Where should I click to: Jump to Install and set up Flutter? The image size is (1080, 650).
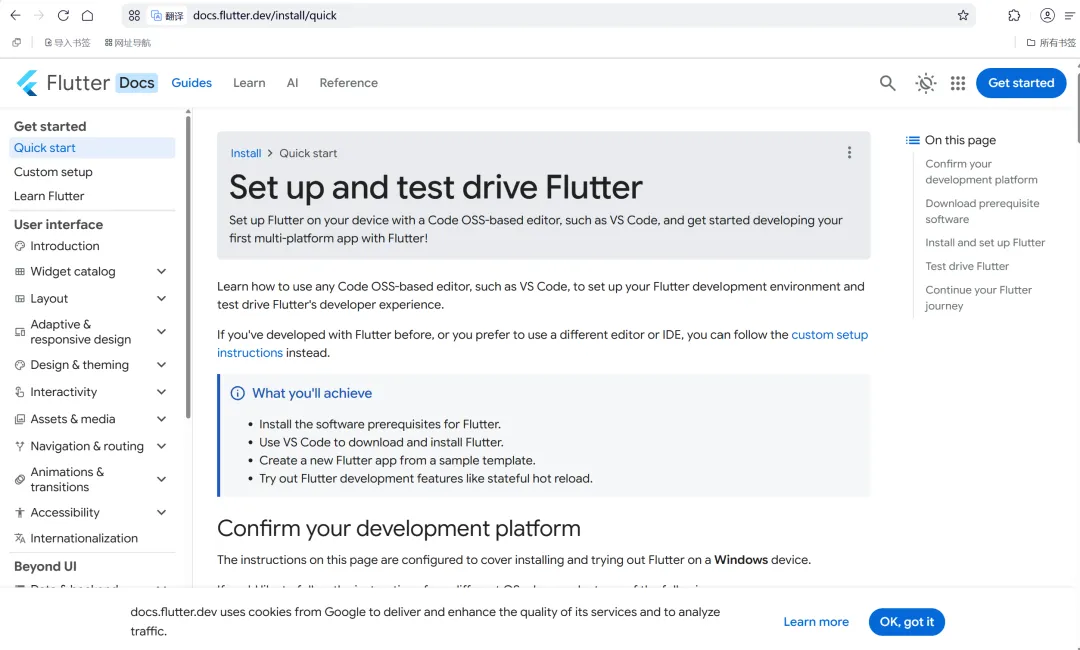pos(985,242)
